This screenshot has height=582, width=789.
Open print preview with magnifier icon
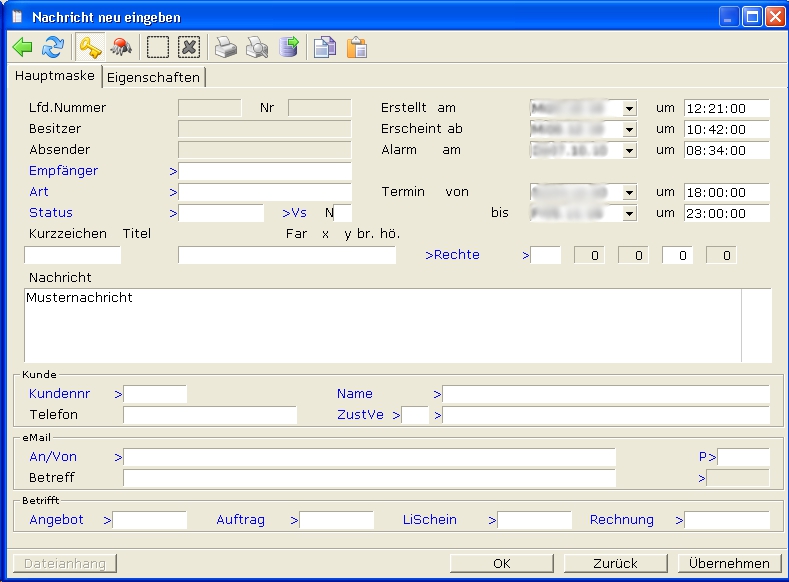point(257,48)
